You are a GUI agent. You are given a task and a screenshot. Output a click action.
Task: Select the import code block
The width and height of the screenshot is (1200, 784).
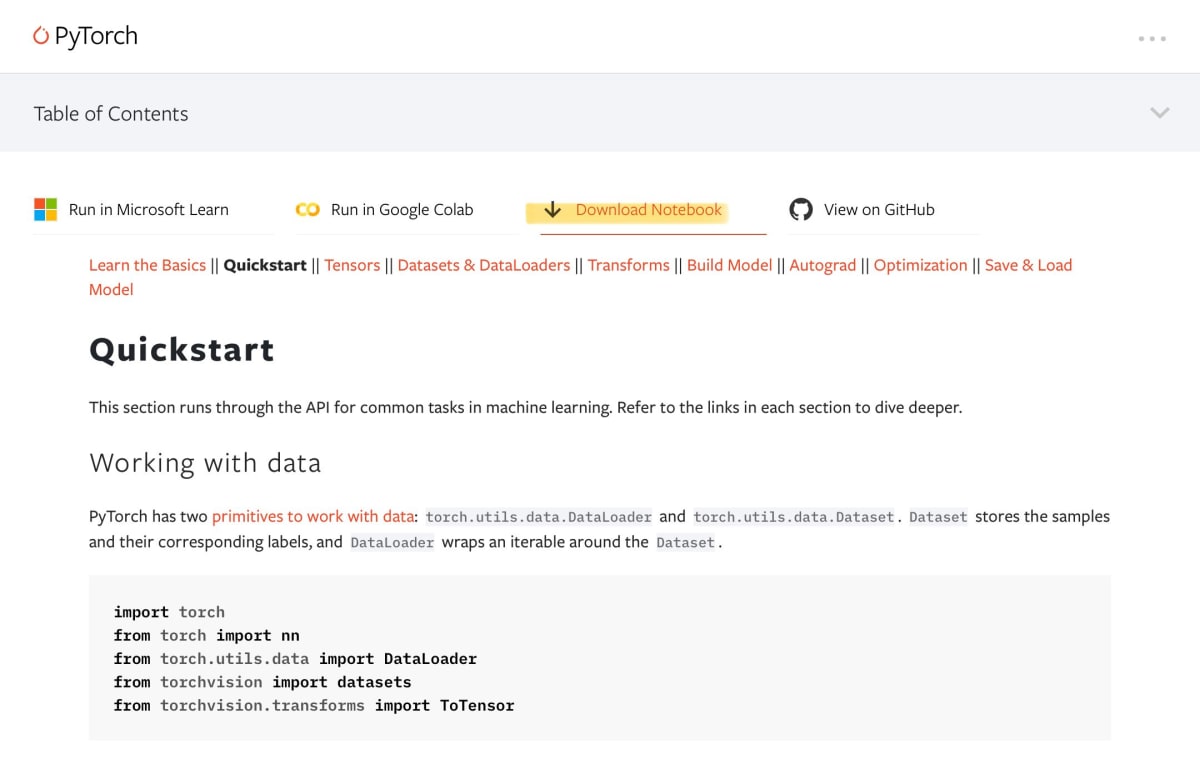click(600, 658)
